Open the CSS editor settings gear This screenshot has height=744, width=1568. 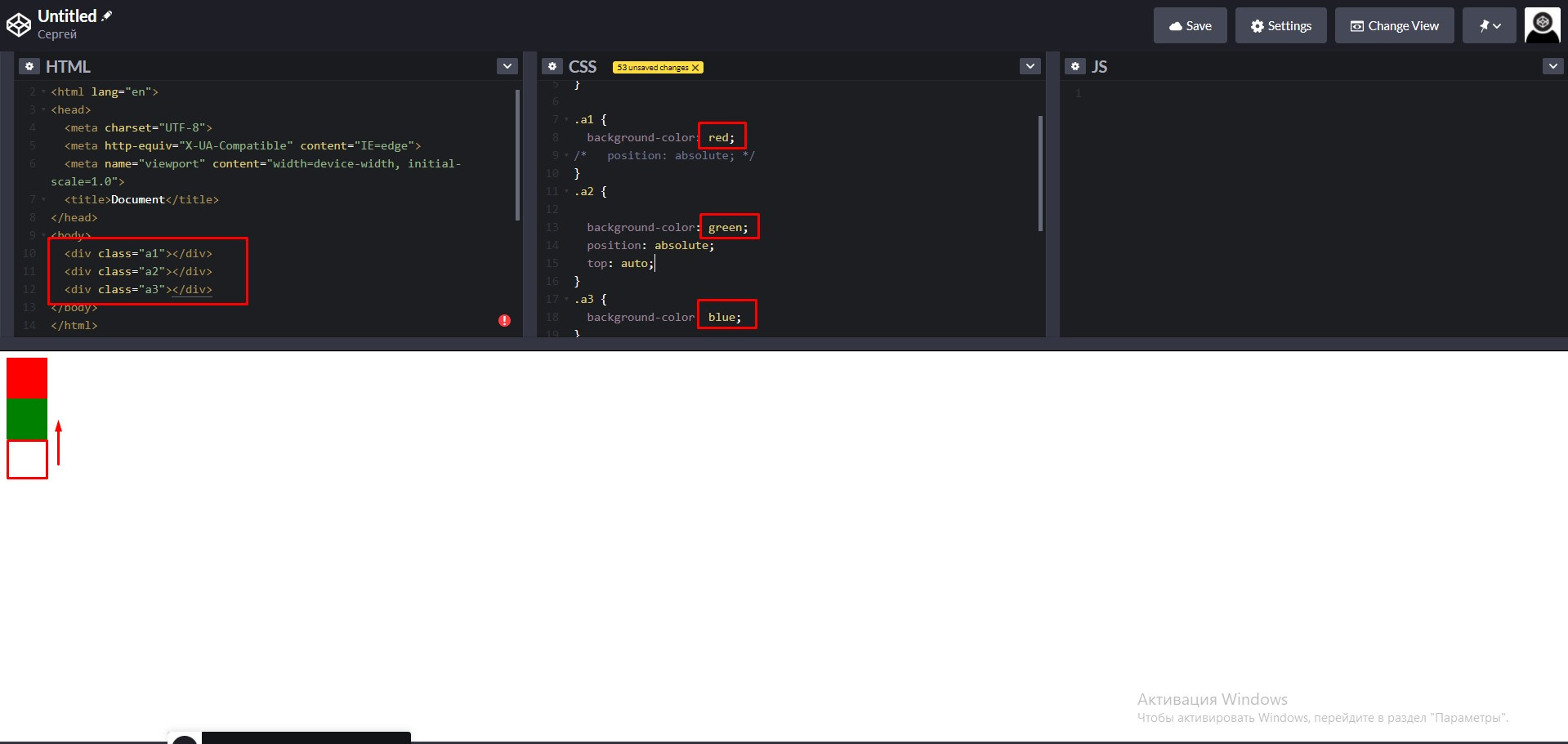click(x=552, y=66)
